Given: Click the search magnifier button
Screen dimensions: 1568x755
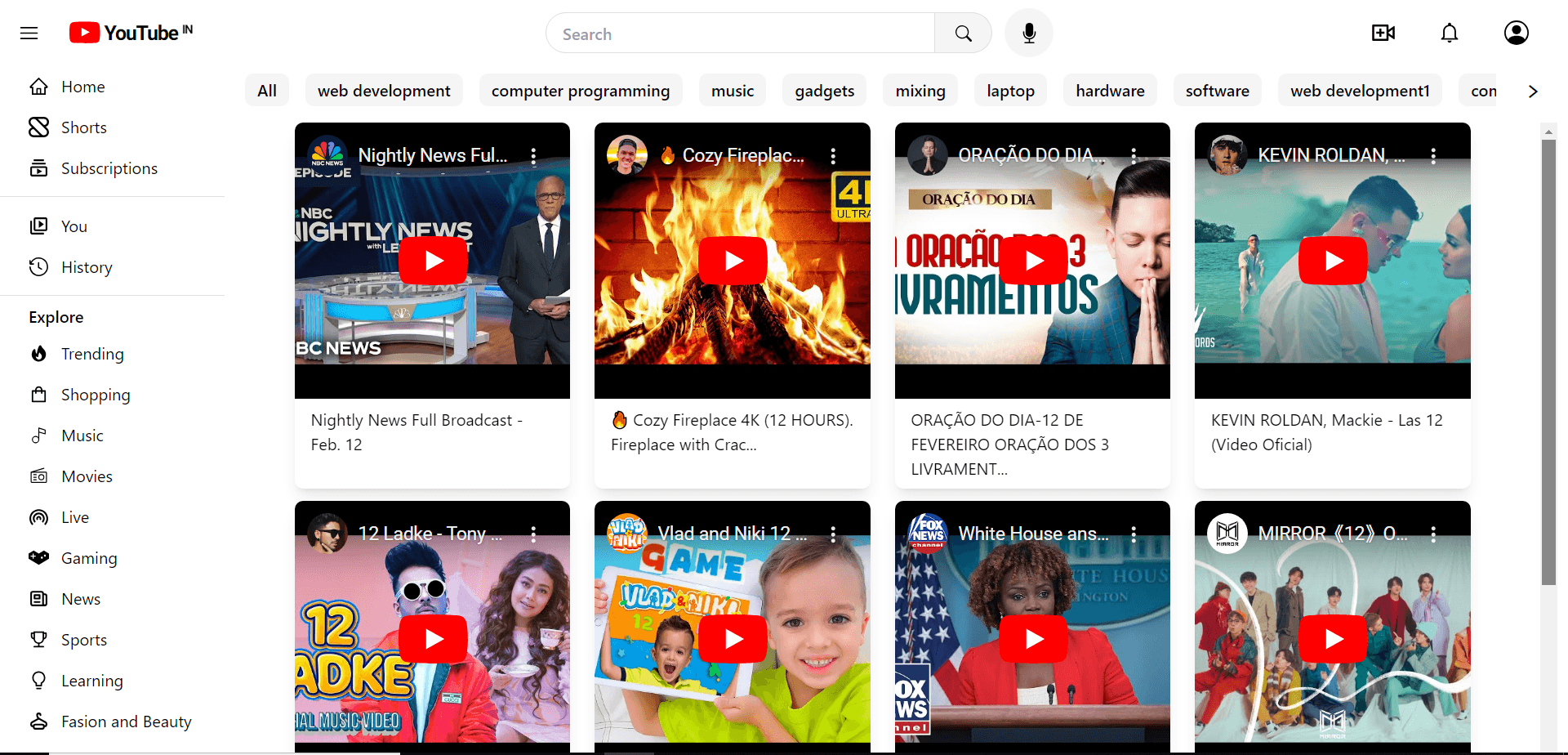Looking at the screenshot, I should pyautogui.click(x=963, y=34).
